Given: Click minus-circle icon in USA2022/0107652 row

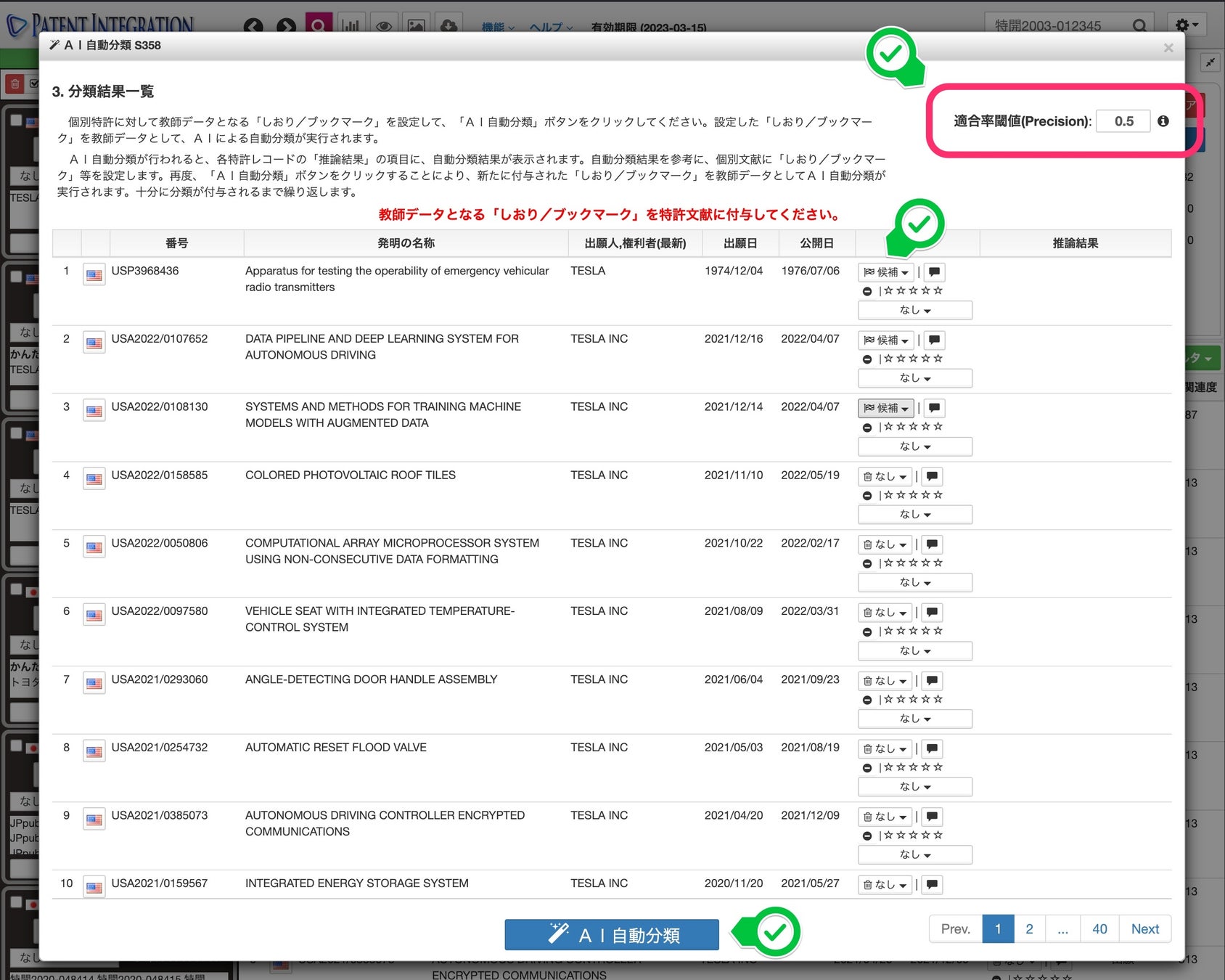Looking at the screenshot, I should [867, 359].
